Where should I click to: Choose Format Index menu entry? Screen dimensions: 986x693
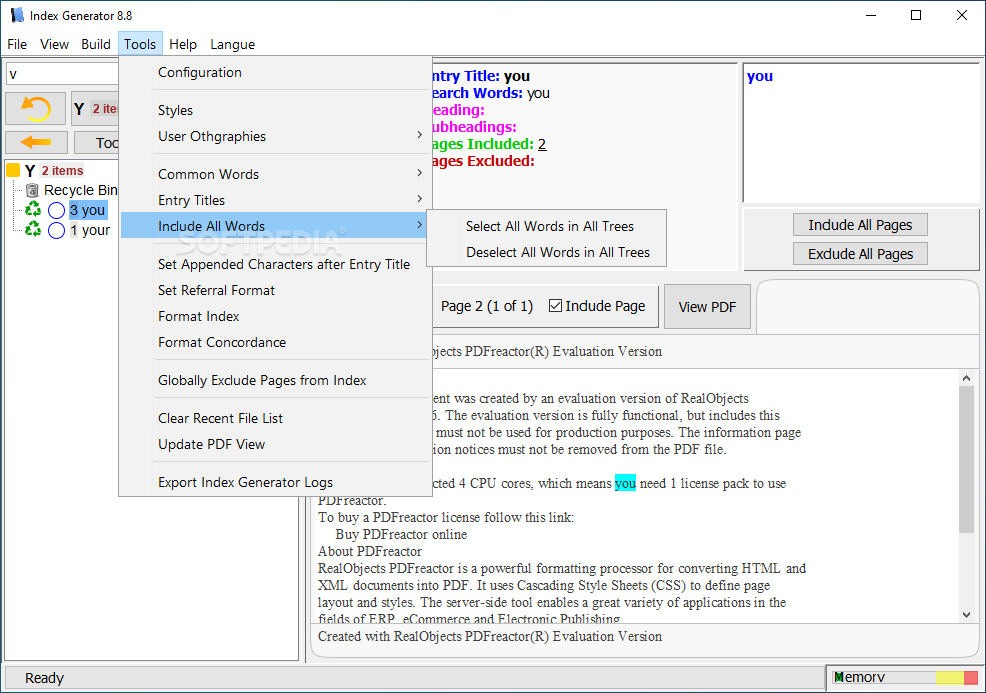pyautogui.click(x=275, y=316)
